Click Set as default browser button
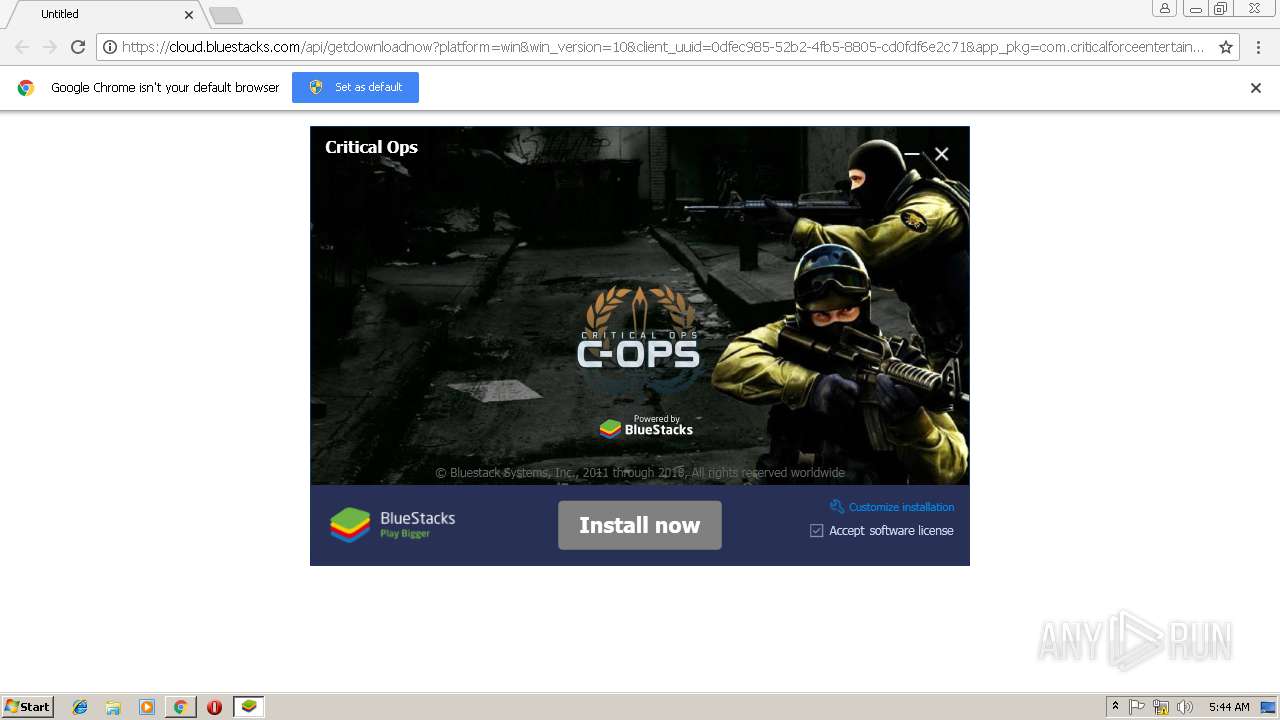Screen dimensions: 1280x720 coord(355,87)
